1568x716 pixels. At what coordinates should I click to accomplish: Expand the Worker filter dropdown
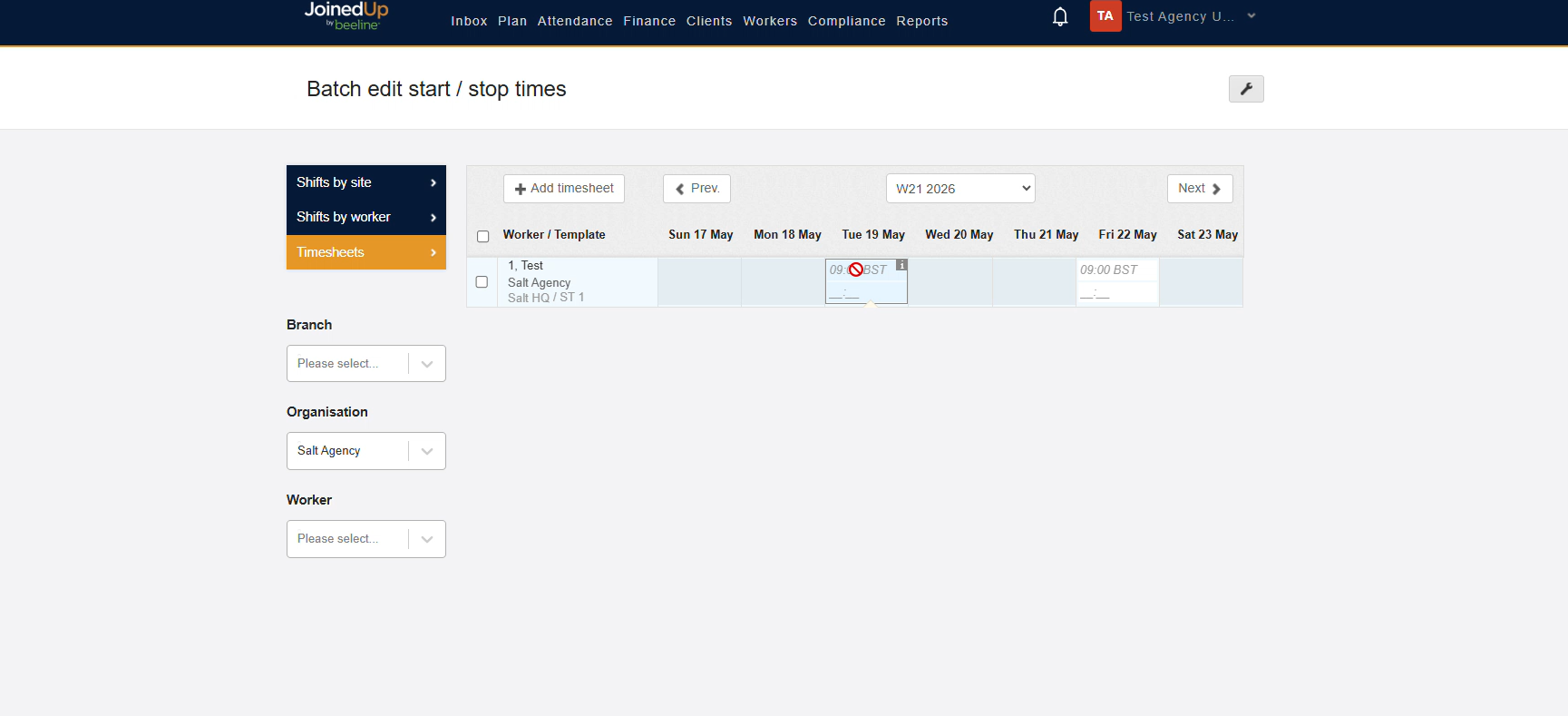(x=366, y=539)
